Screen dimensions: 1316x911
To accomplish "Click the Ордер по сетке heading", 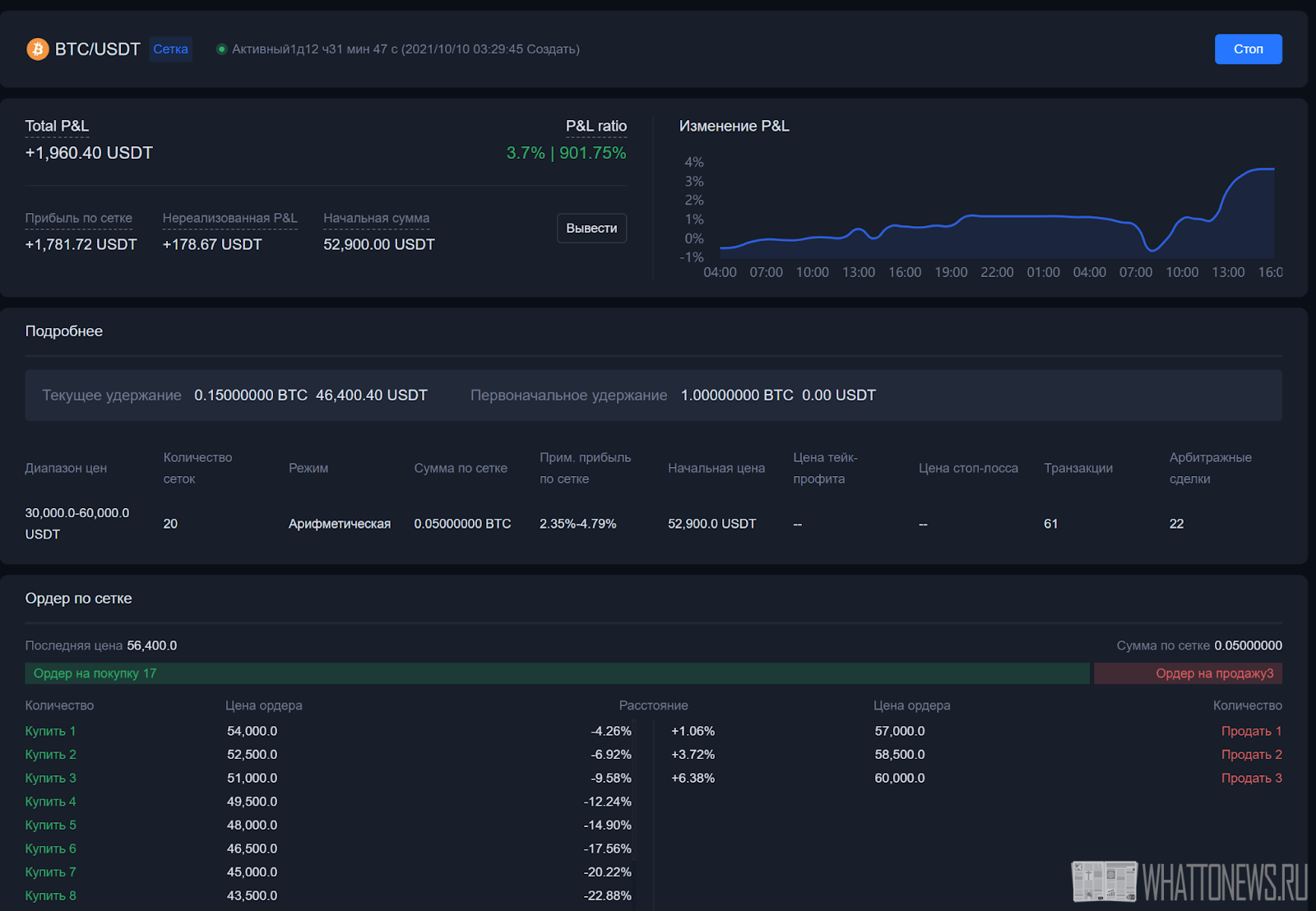I will (x=78, y=599).
